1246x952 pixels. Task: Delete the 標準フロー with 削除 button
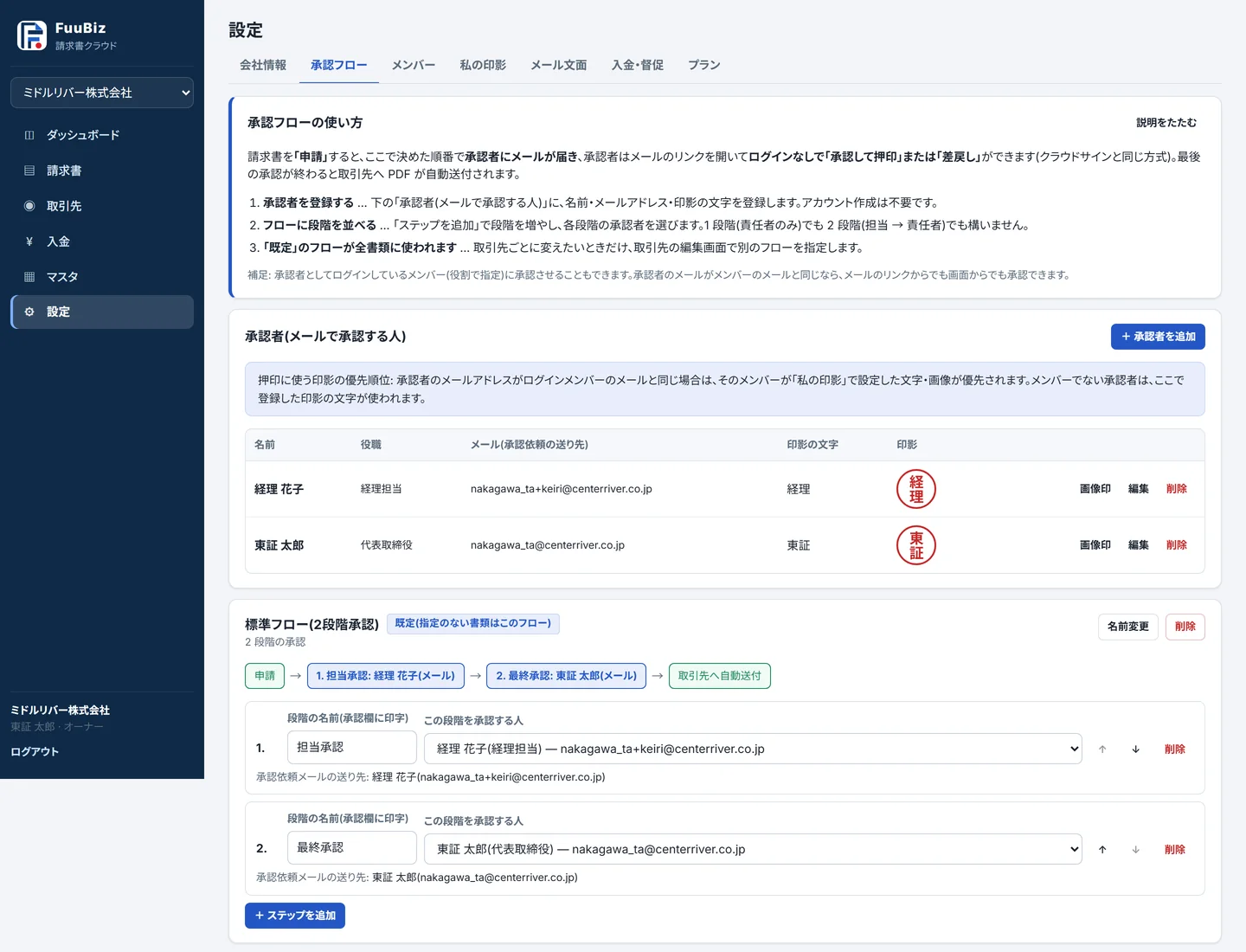pos(1185,627)
